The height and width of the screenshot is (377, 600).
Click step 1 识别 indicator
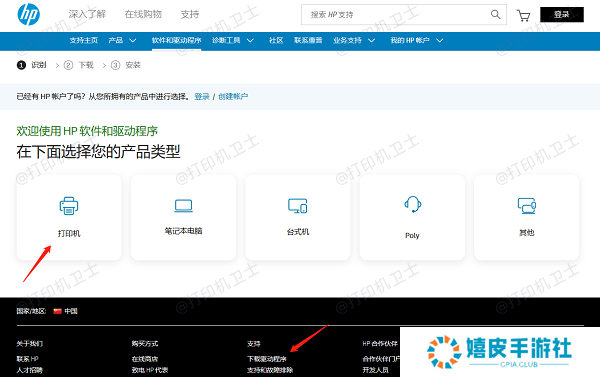[31, 65]
